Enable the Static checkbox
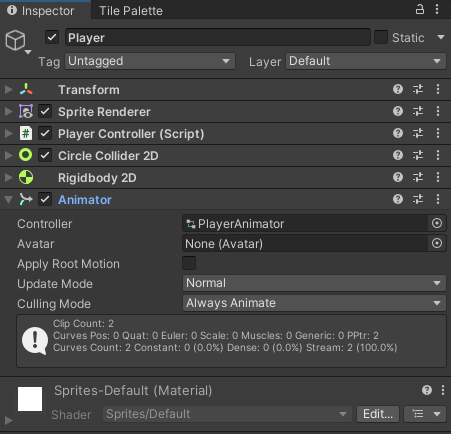 click(x=381, y=37)
